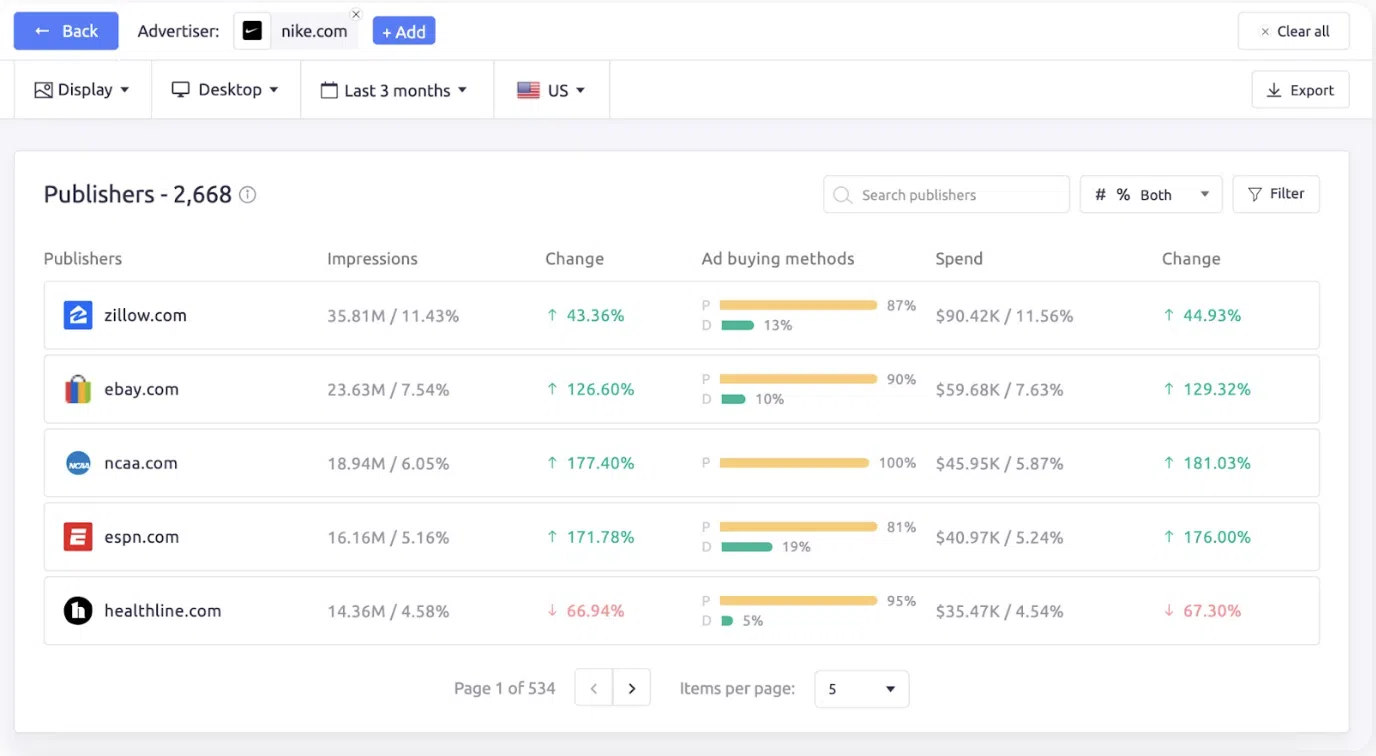This screenshot has height=756, width=1376.
Task: Click the blue Back button
Action: click(x=66, y=31)
